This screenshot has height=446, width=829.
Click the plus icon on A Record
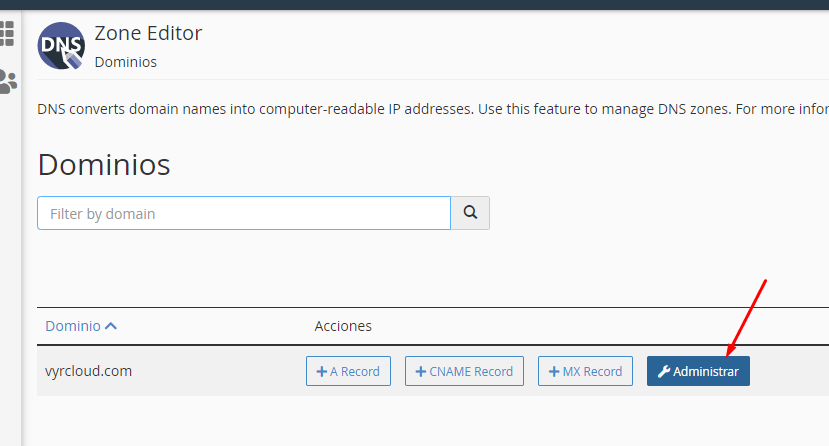[x=322, y=371]
